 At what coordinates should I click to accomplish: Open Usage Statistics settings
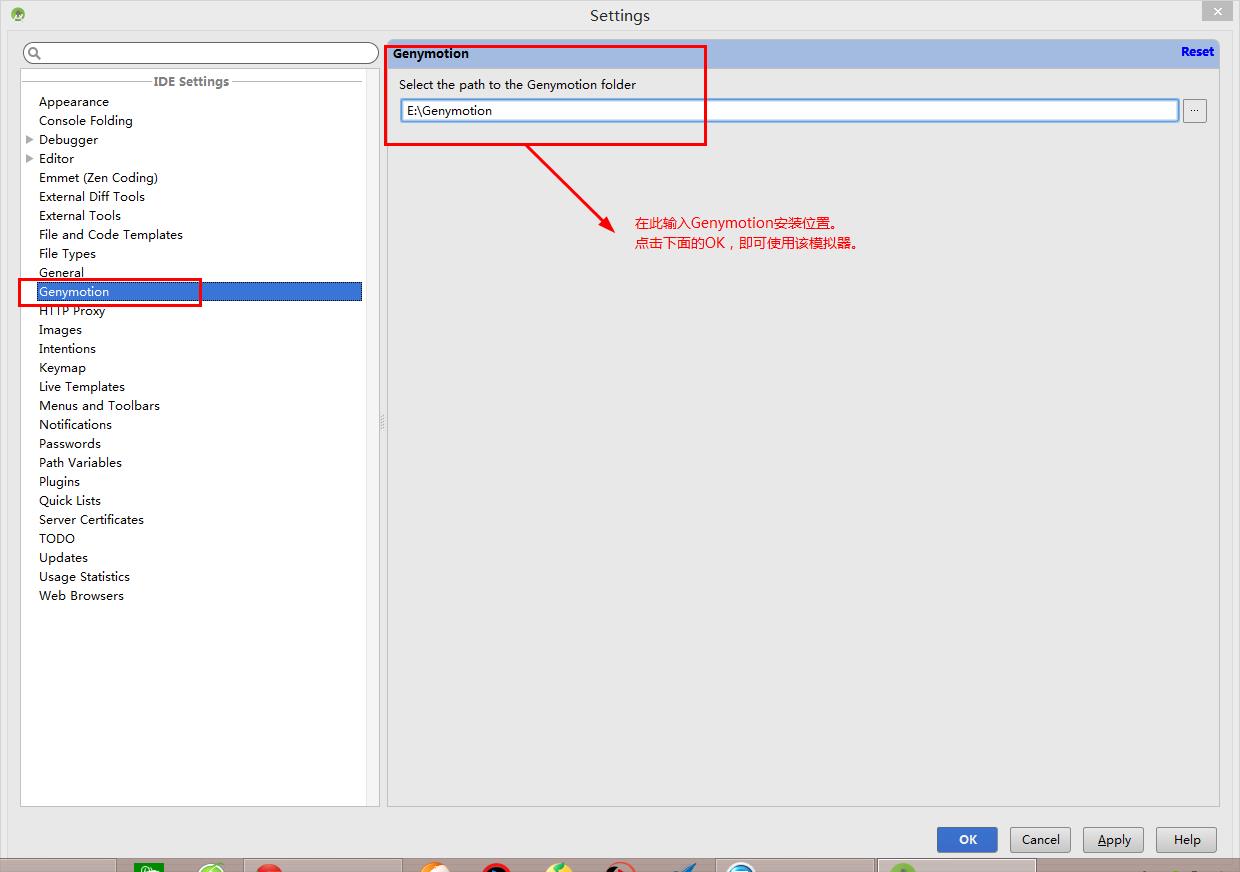[x=85, y=577]
